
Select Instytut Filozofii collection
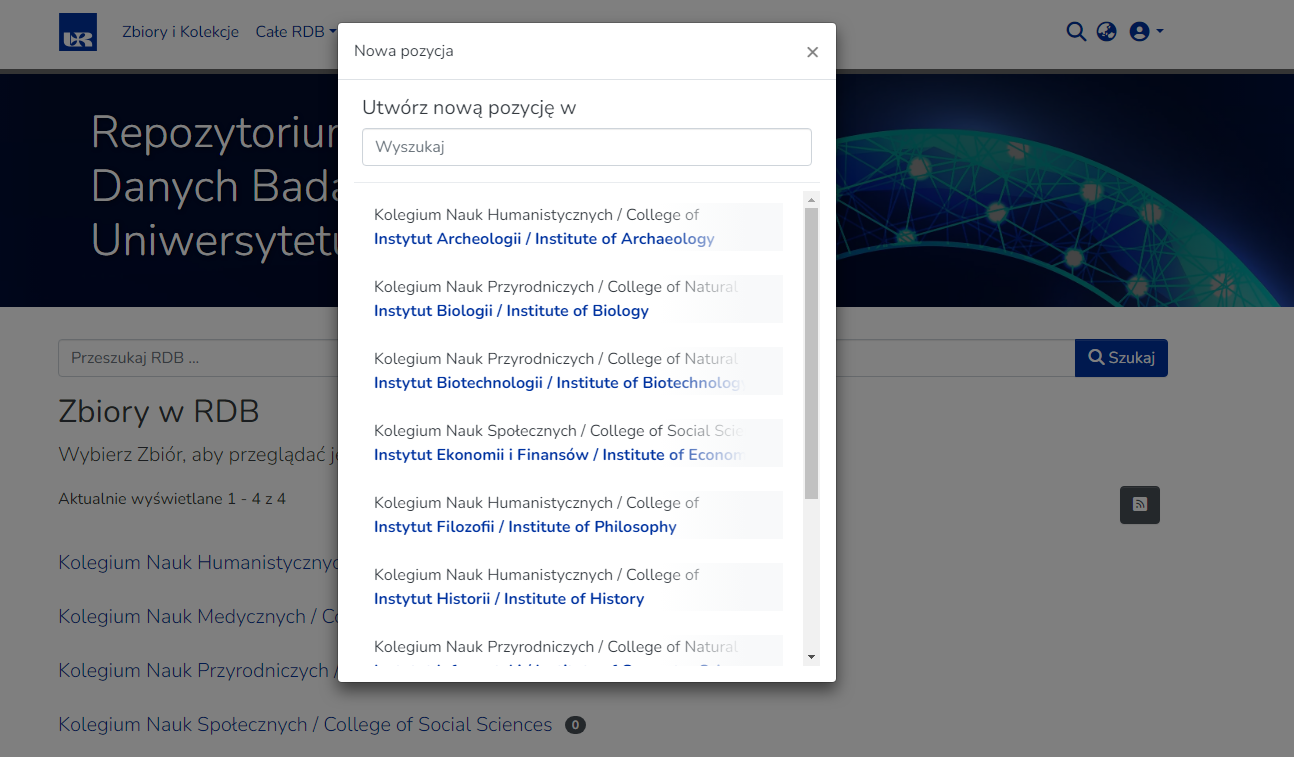pyautogui.click(x=525, y=527)
